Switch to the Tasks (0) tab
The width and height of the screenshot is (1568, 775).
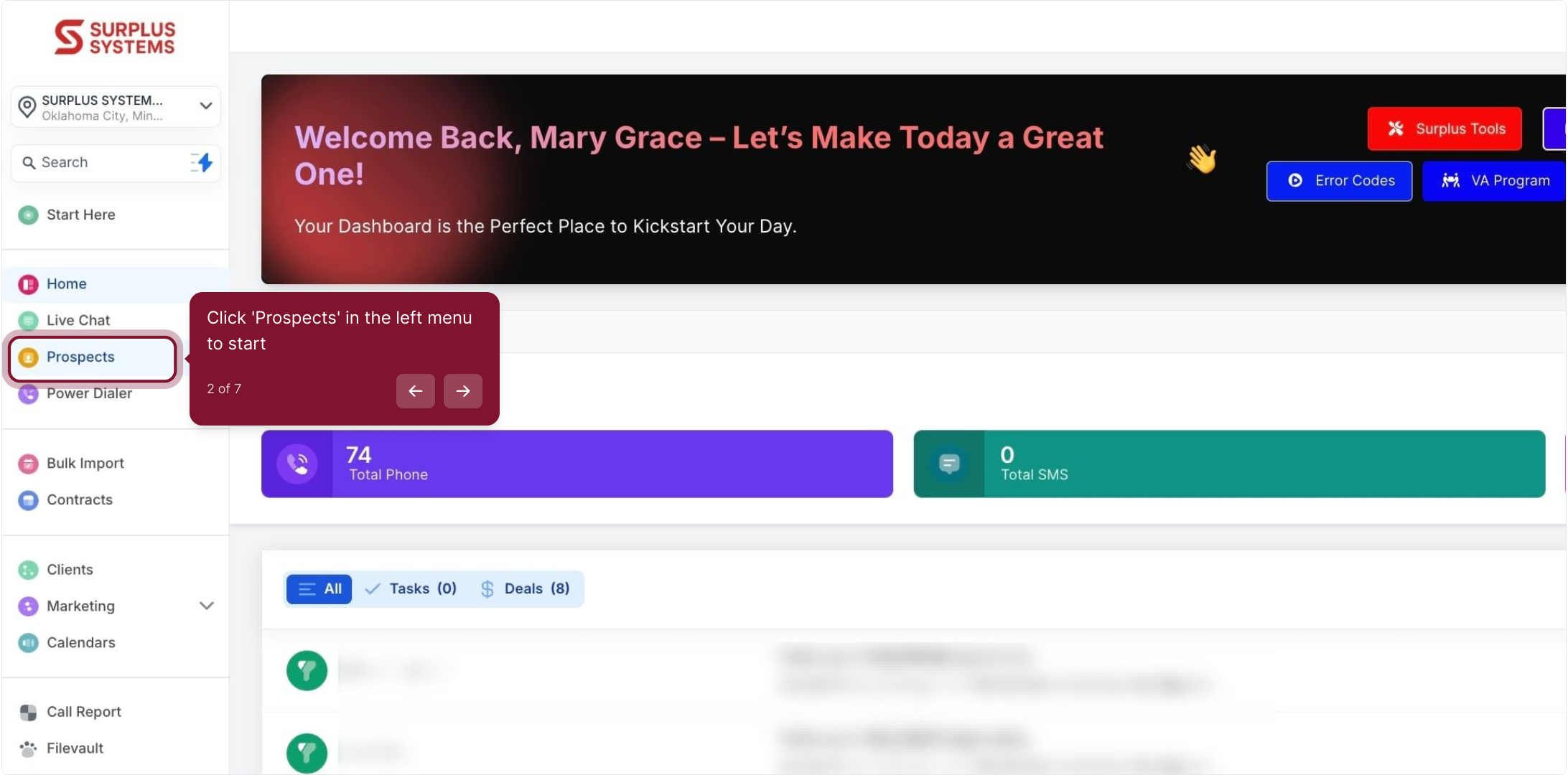pyautogui.click(x=411, y=589)
